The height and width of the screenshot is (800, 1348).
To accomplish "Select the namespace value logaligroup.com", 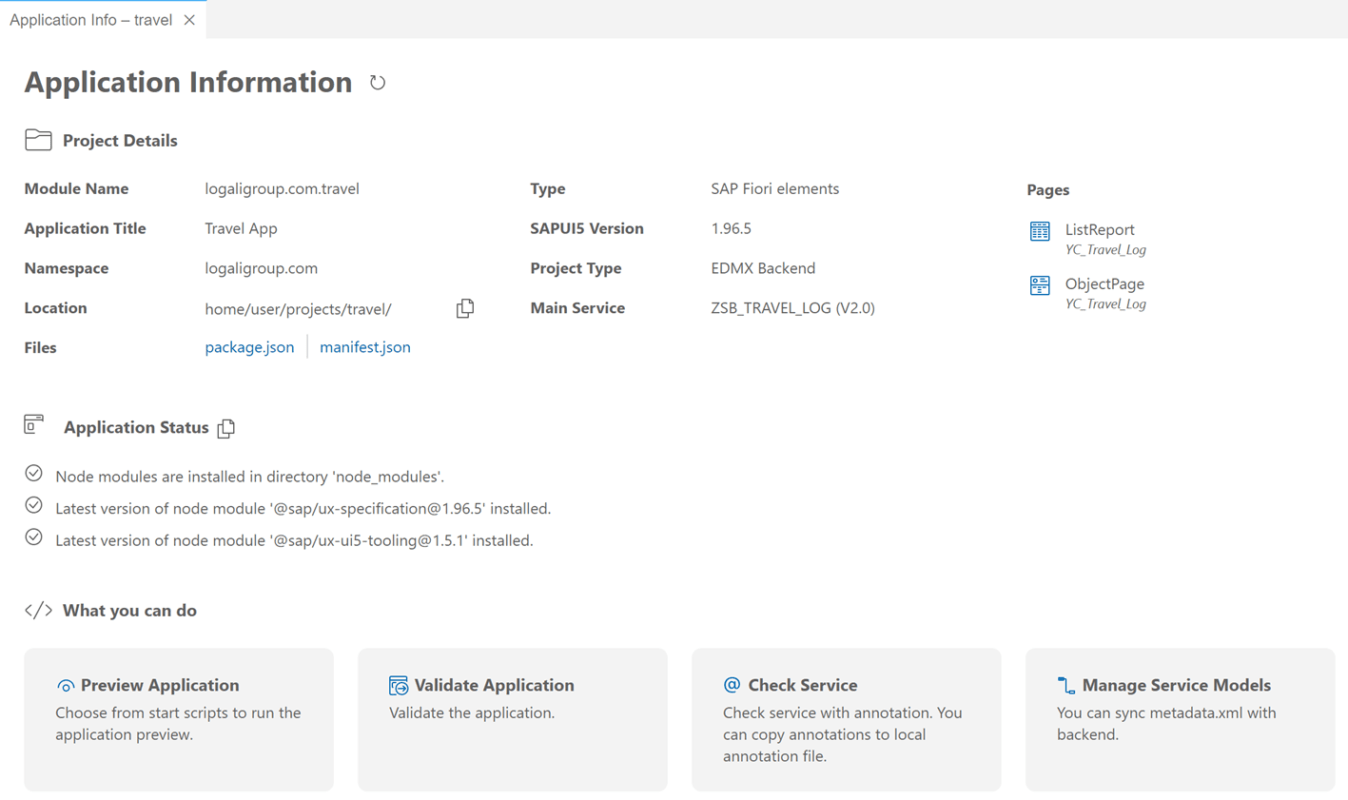I will pos(261,269).
